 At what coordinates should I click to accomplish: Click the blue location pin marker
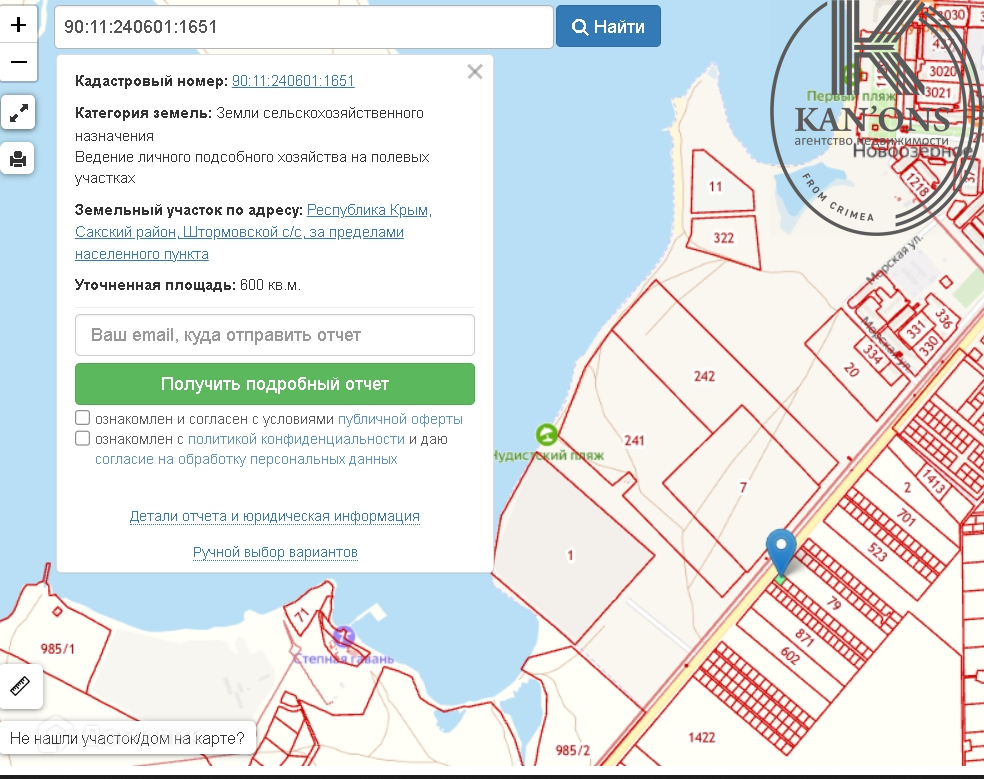[781, 552]
